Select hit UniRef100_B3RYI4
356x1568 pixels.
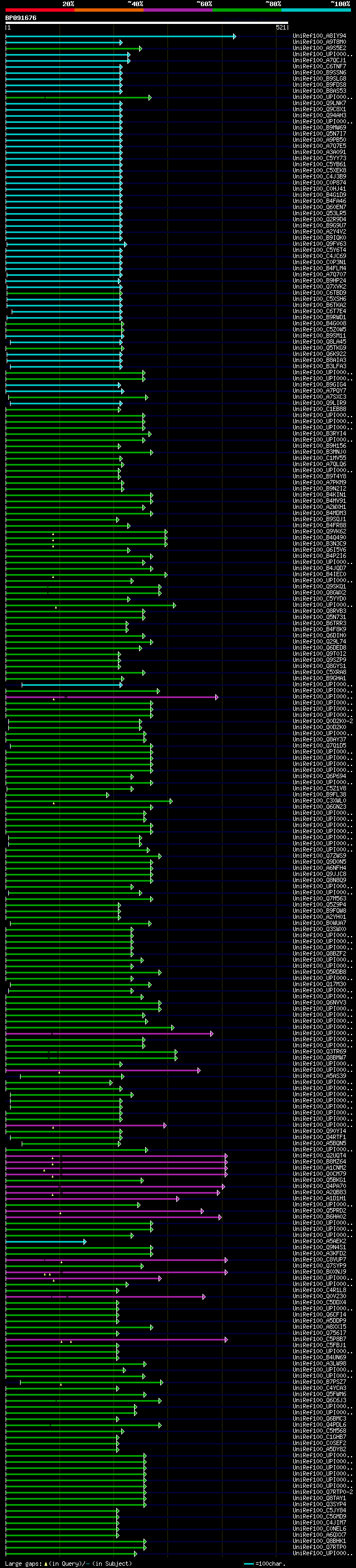click(319, 433)
